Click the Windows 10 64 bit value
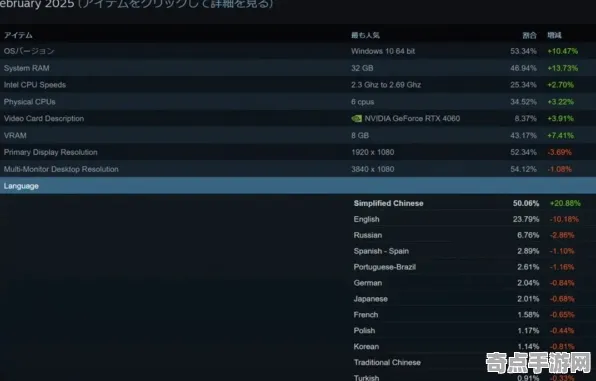 pos(383,51)
